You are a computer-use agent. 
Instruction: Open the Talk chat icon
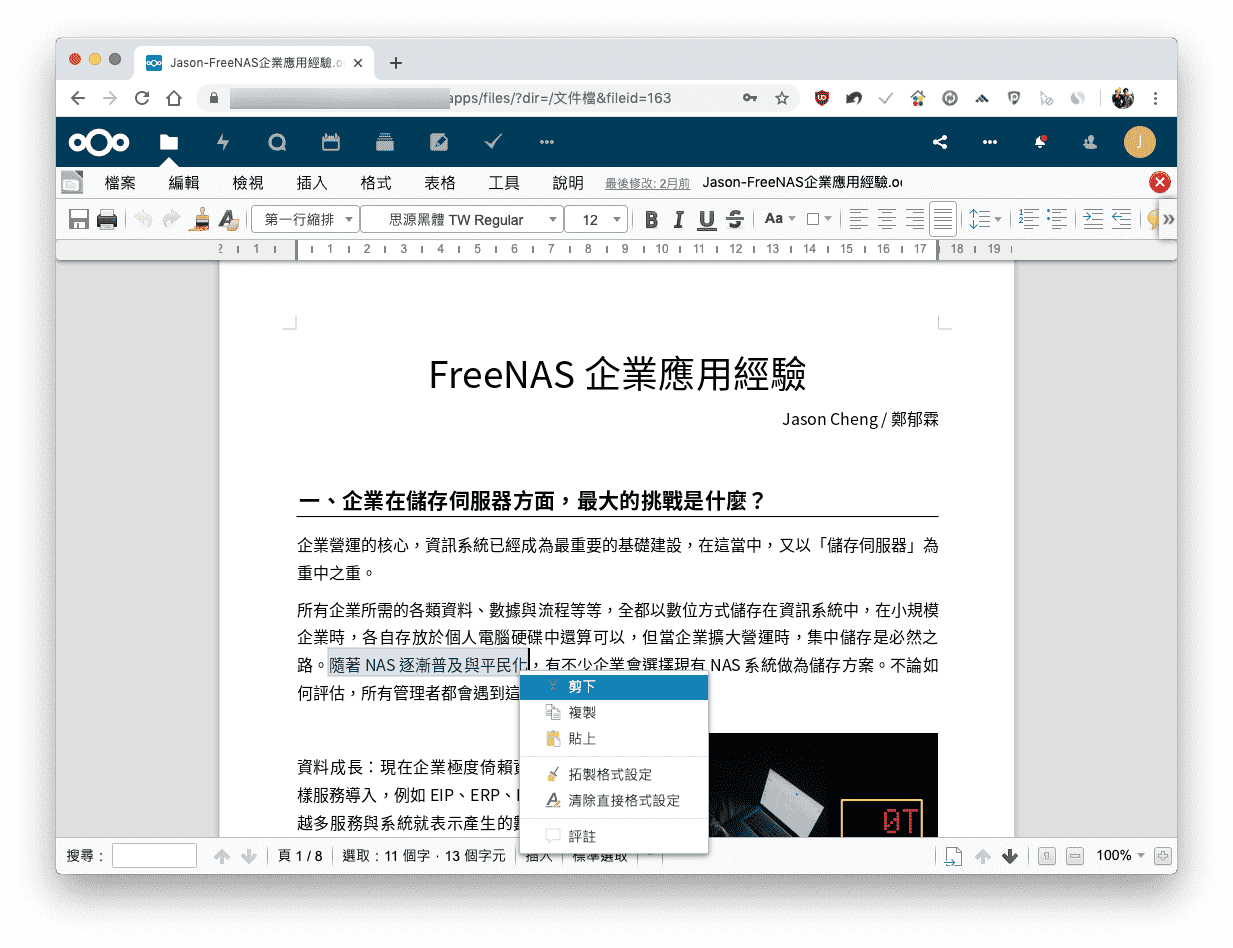(x=277, y=142)
